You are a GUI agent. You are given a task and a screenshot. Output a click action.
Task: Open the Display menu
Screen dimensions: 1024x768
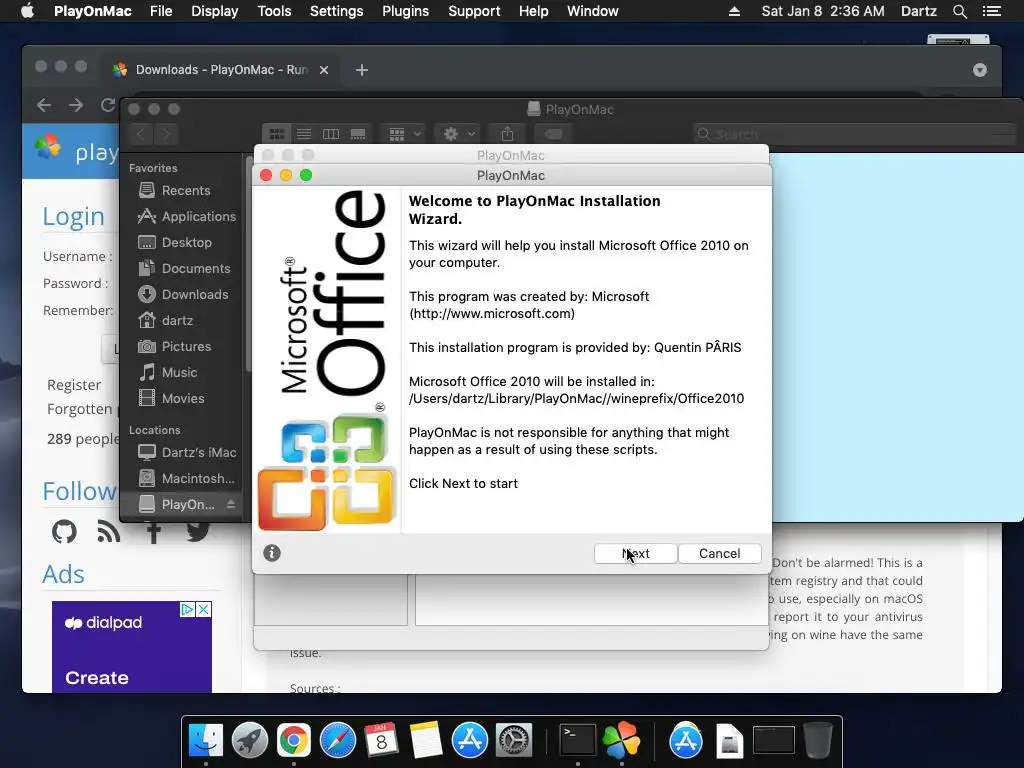coord(214,11)
